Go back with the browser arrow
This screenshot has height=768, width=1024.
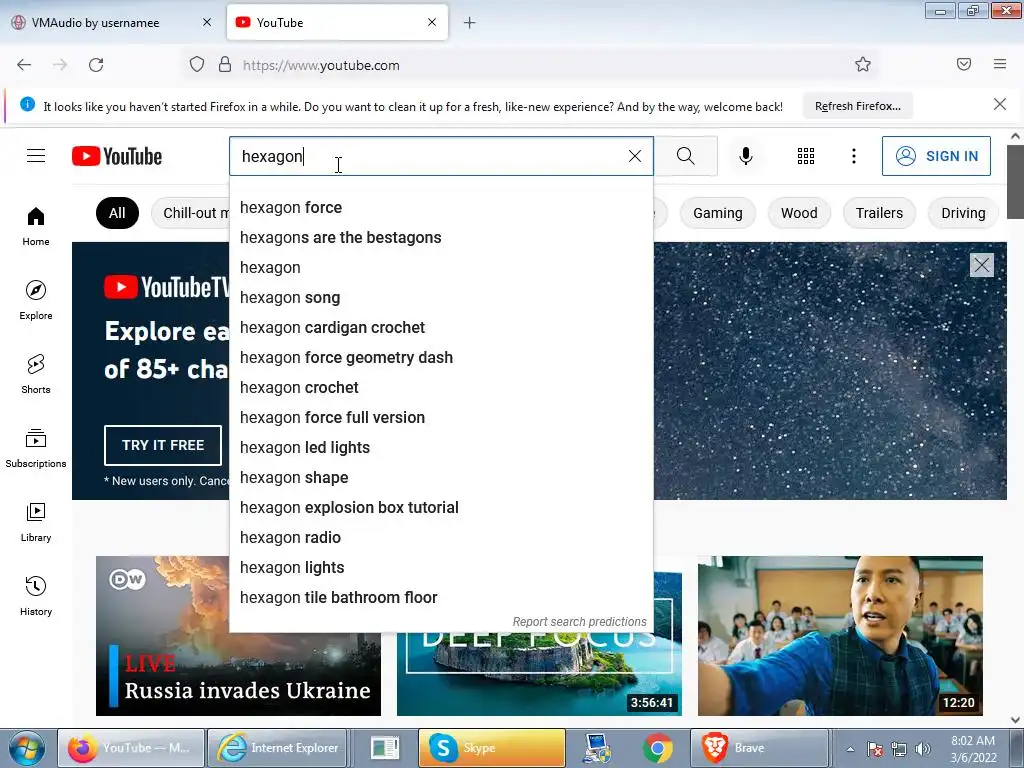pyautogui.click(x=24, y=65)
